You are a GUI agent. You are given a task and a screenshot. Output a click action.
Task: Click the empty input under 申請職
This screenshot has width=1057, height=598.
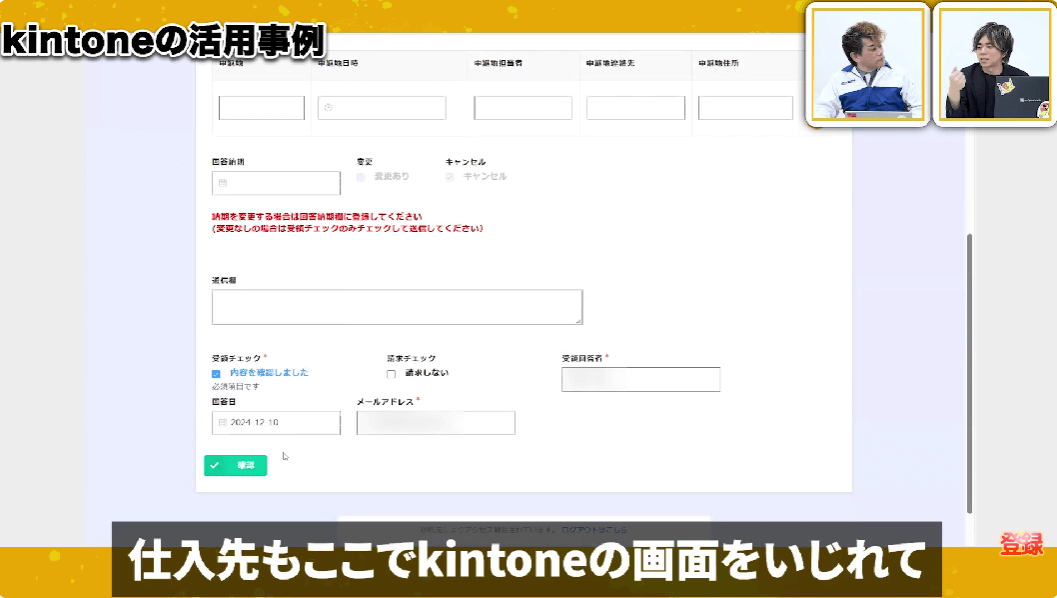(x=261, y=107)
